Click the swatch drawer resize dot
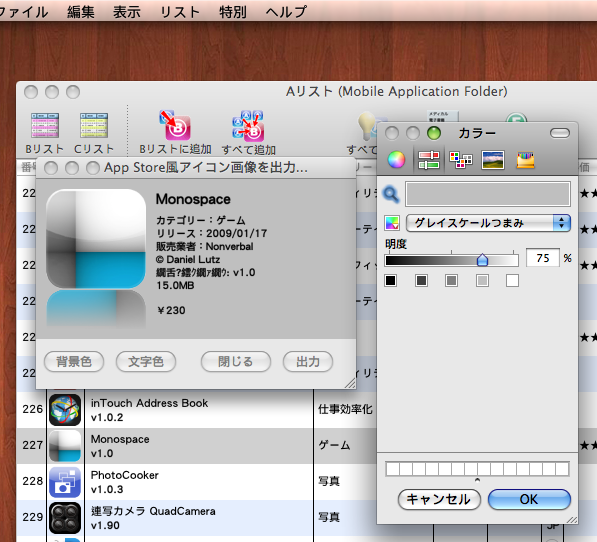This screenshot has width=597, height=542. [477, 480]
